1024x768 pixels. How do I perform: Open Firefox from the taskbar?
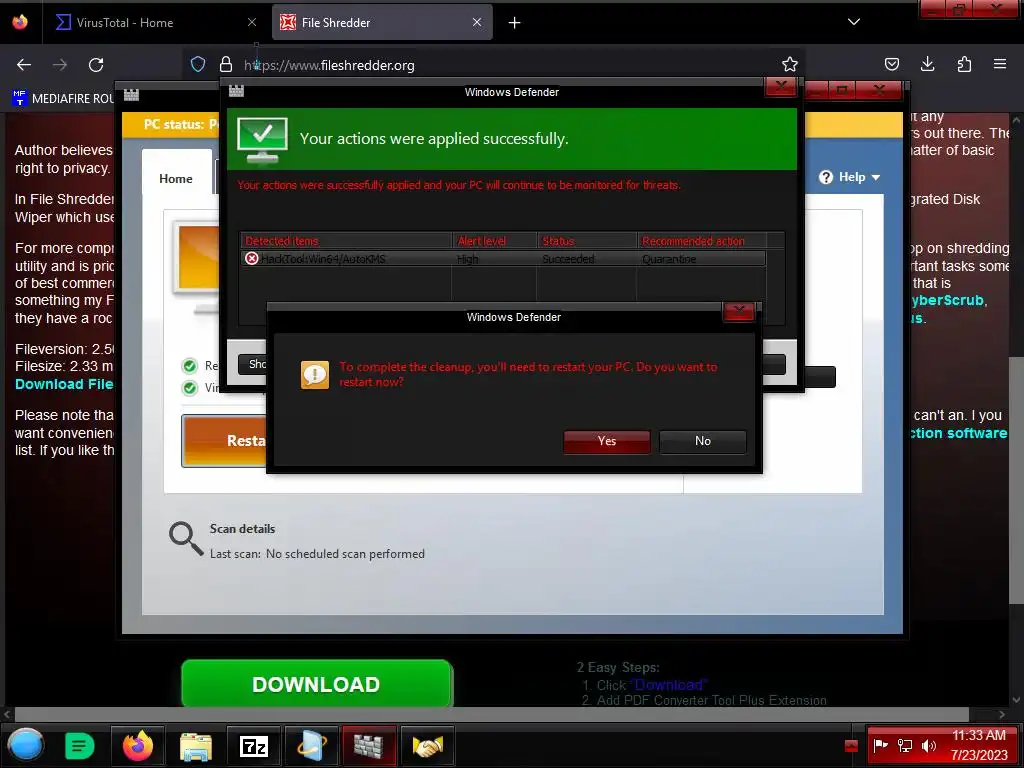pyautogui.click(x=137, y=745)
